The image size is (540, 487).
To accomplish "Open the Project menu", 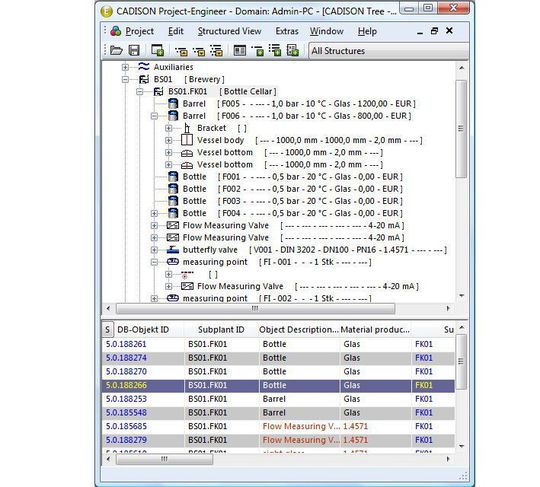I will [x=139, y=31].
